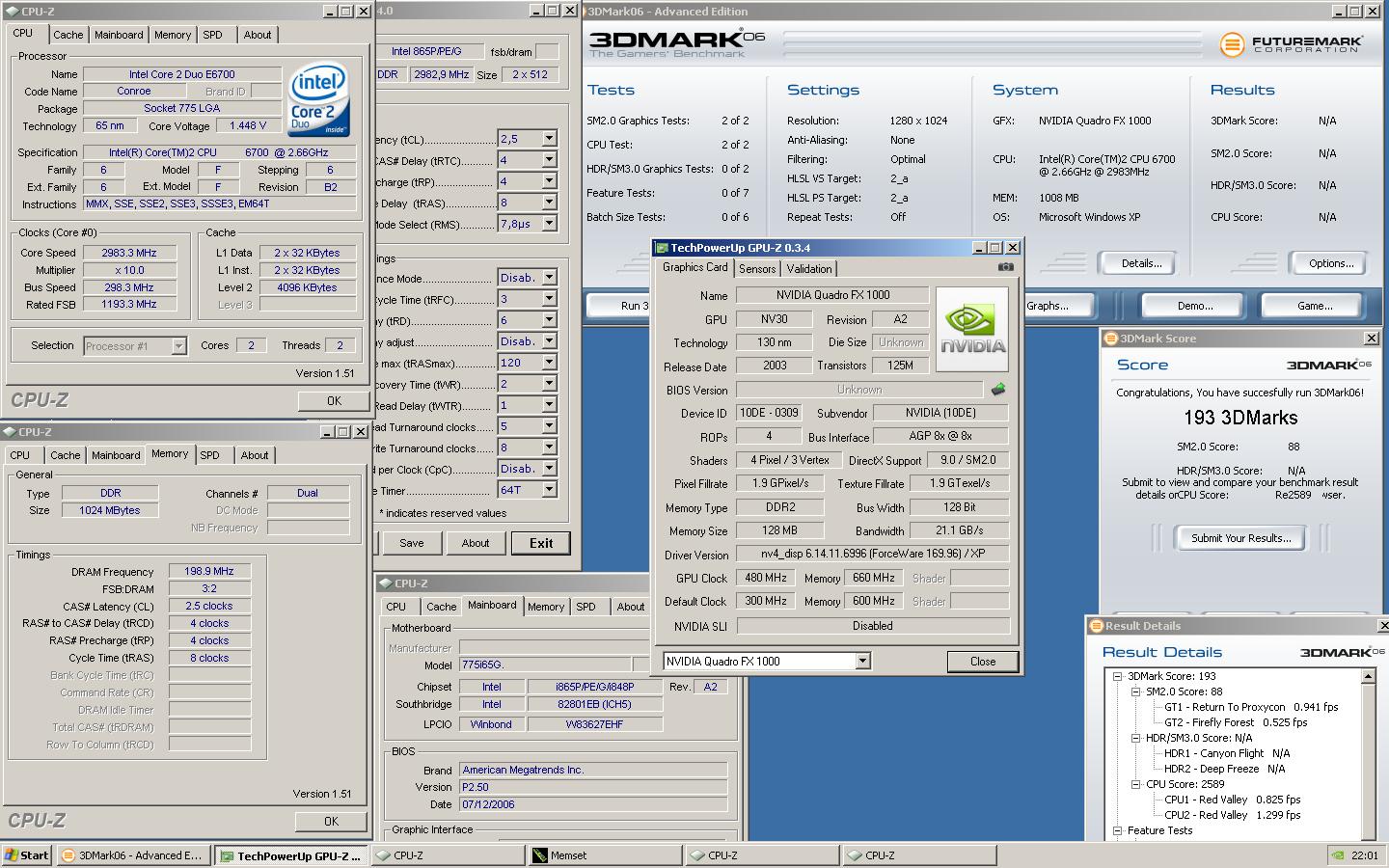Open the Windows Start menu
1389x868 pixels.
(x=27, y=855)
